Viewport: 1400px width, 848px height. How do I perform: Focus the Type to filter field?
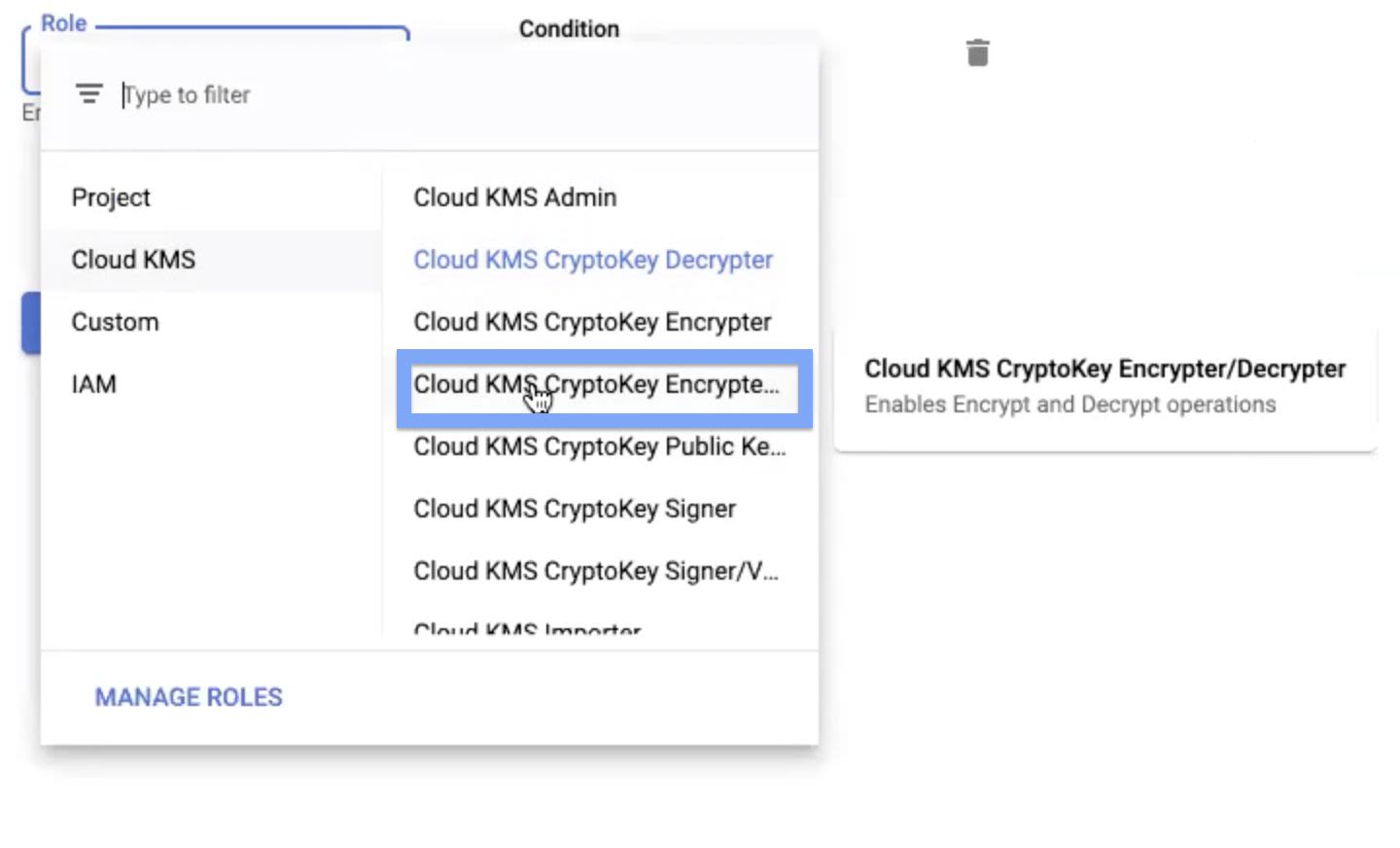(463, 94)
